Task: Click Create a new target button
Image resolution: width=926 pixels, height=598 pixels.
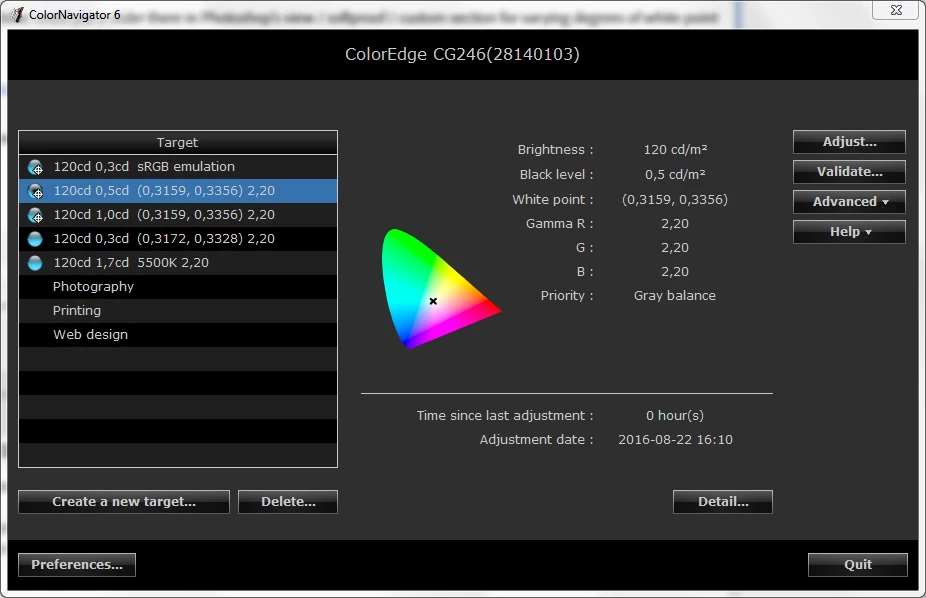Action: pyautogui.click(x=124, y=502)
